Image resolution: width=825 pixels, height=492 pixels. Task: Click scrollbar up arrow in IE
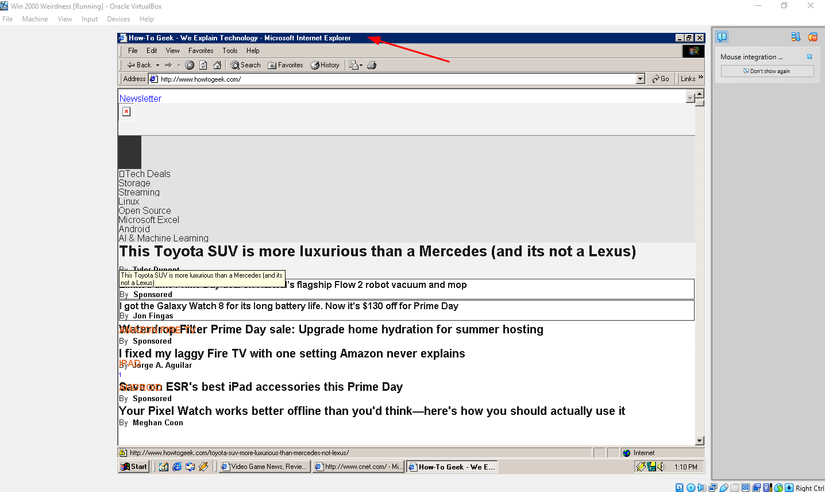coord(699,94)
